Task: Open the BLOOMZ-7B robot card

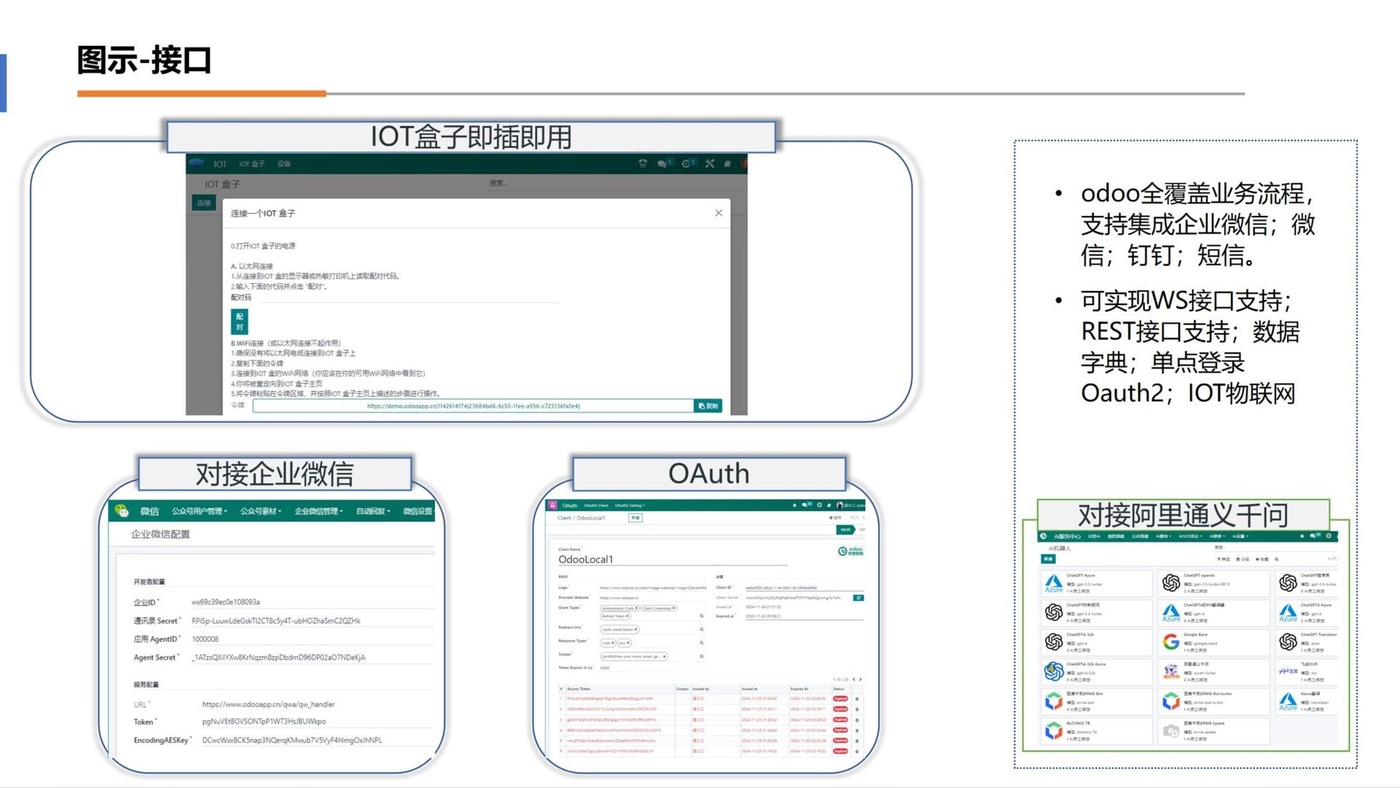Action: pos(1096,731)
